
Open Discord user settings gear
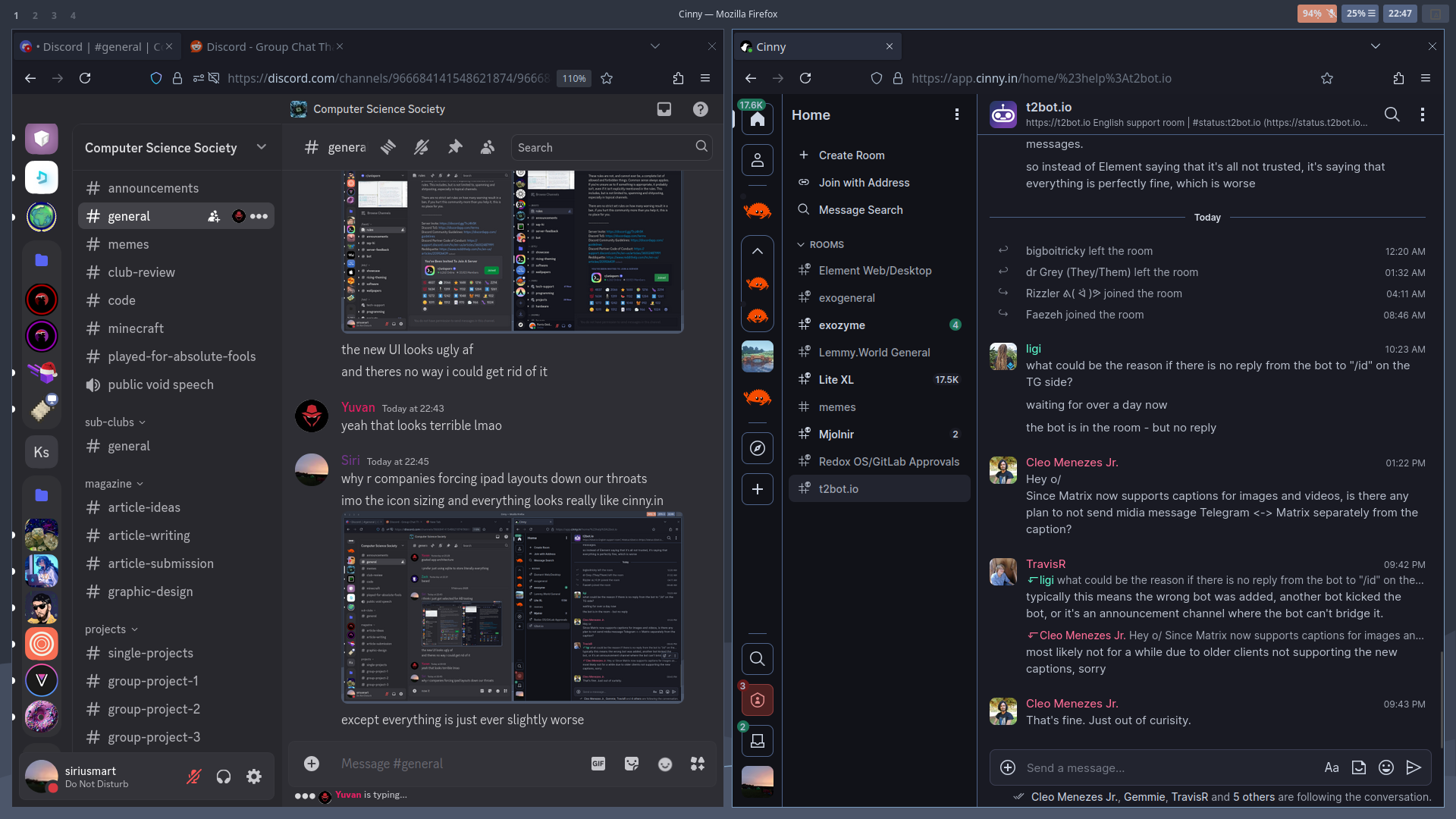[x=253, y=777]
